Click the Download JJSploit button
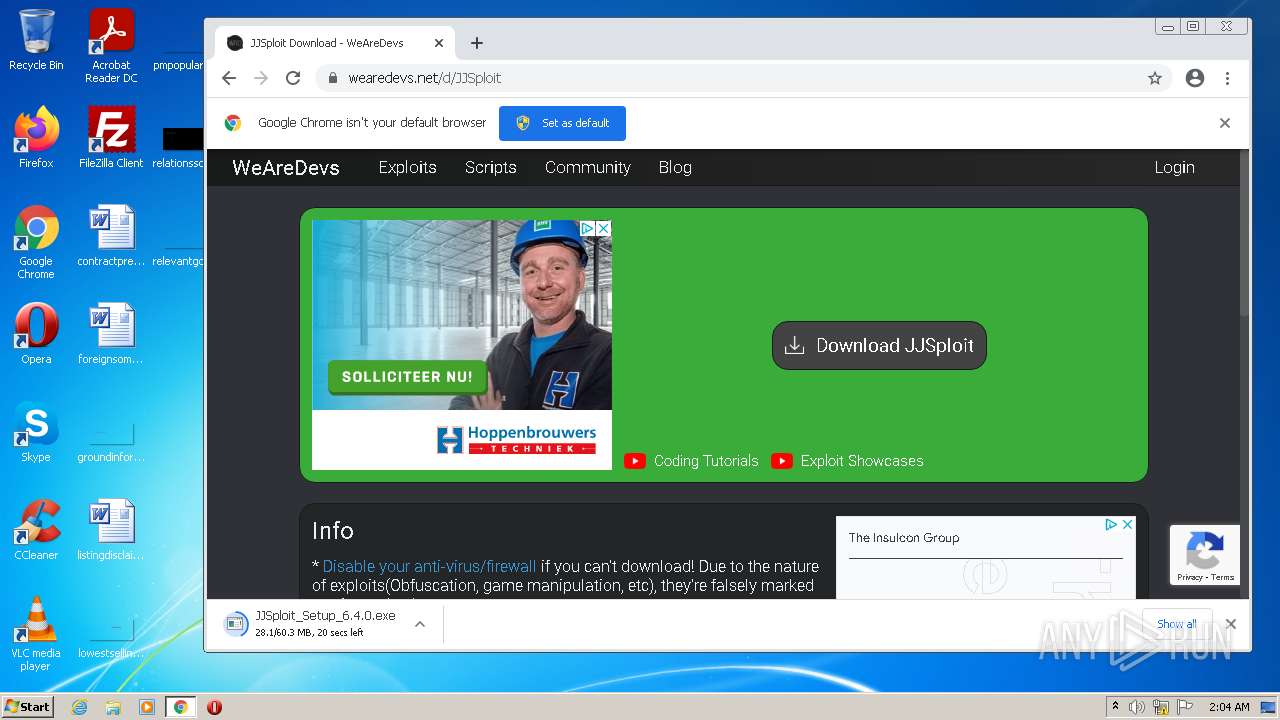The height and width of the screenshot is (720, 1280). click(x=879, y=345)
